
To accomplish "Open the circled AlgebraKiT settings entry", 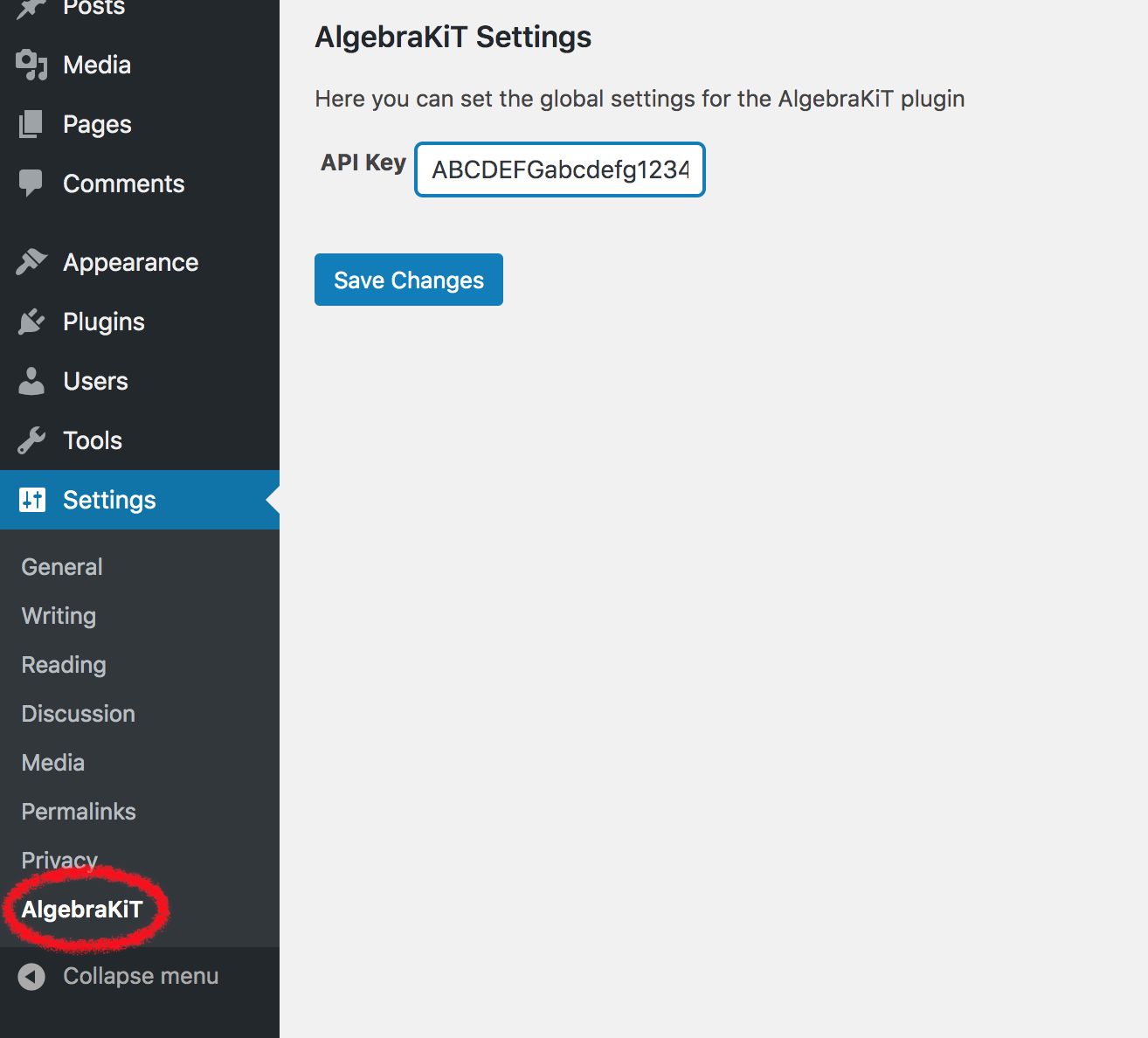I will (83, 910).
